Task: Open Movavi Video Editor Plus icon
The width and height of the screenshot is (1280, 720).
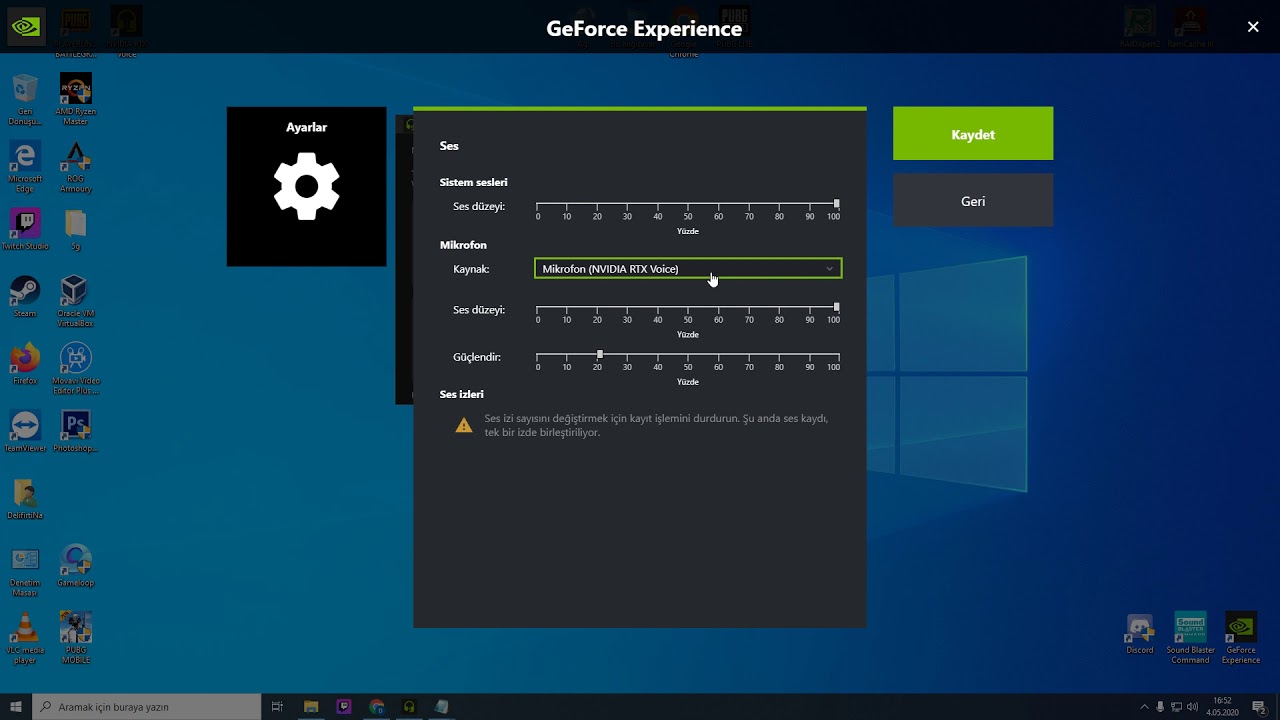Action: click(76, 369)
